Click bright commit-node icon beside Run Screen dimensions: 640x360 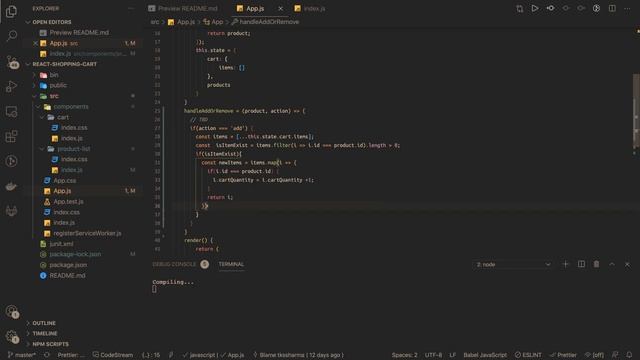(550, 8)
